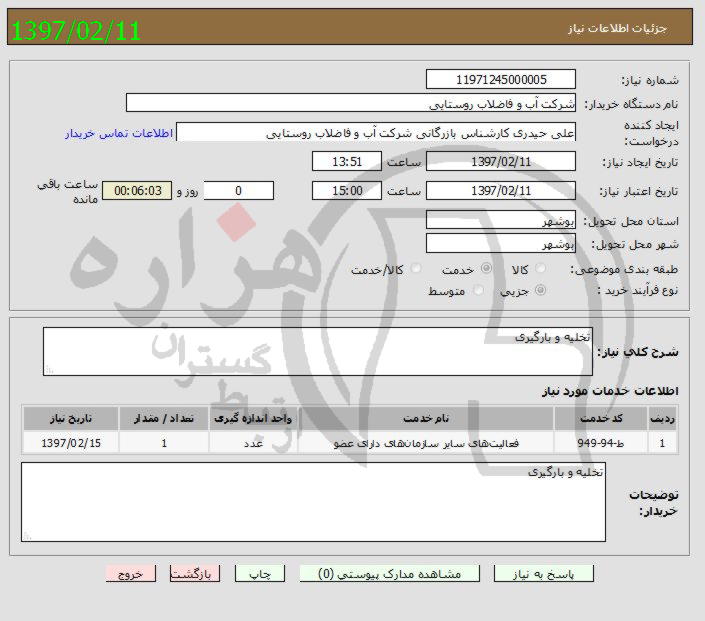Click the need date cell 1397/02/15
Image resolution: width=705 pixels, height=621 pixels.
tap(71, 443)
